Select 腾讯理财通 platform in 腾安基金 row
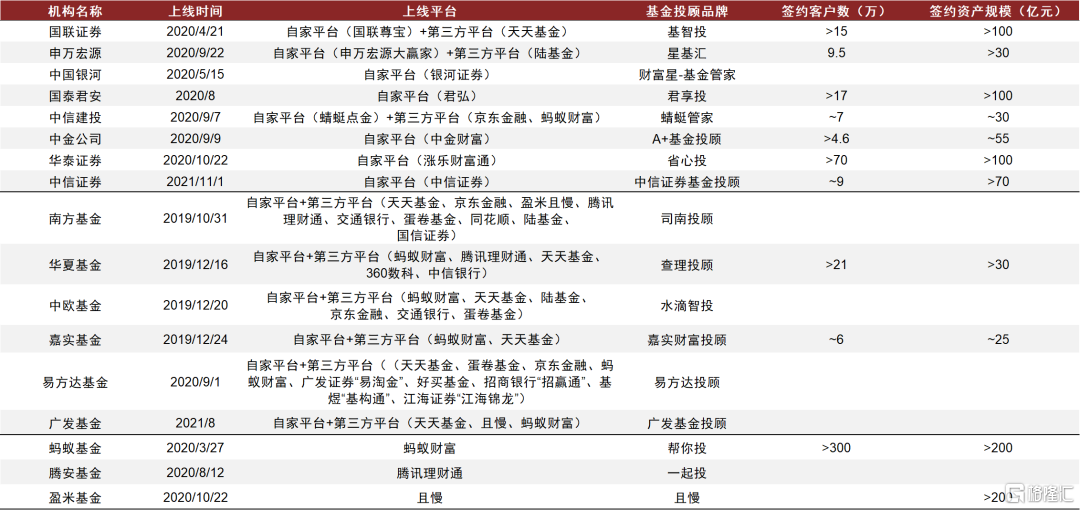 430,473
